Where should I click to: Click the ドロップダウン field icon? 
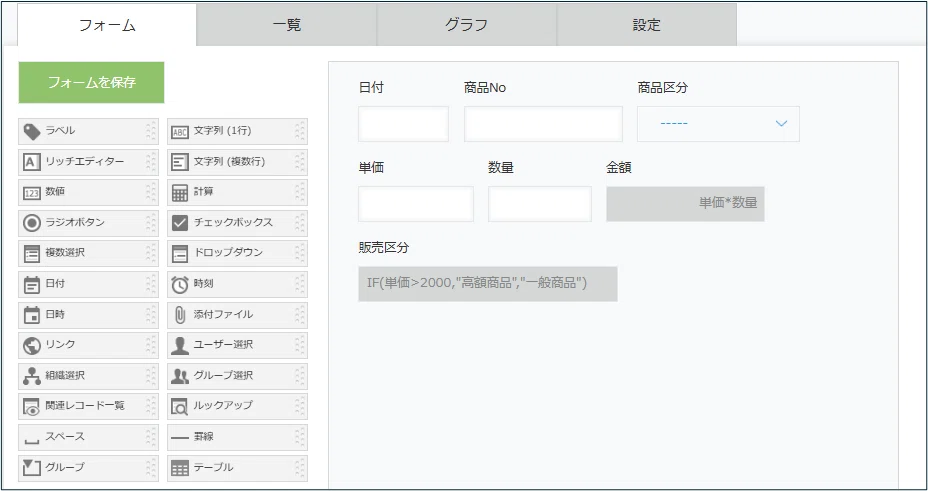point(180,254)
